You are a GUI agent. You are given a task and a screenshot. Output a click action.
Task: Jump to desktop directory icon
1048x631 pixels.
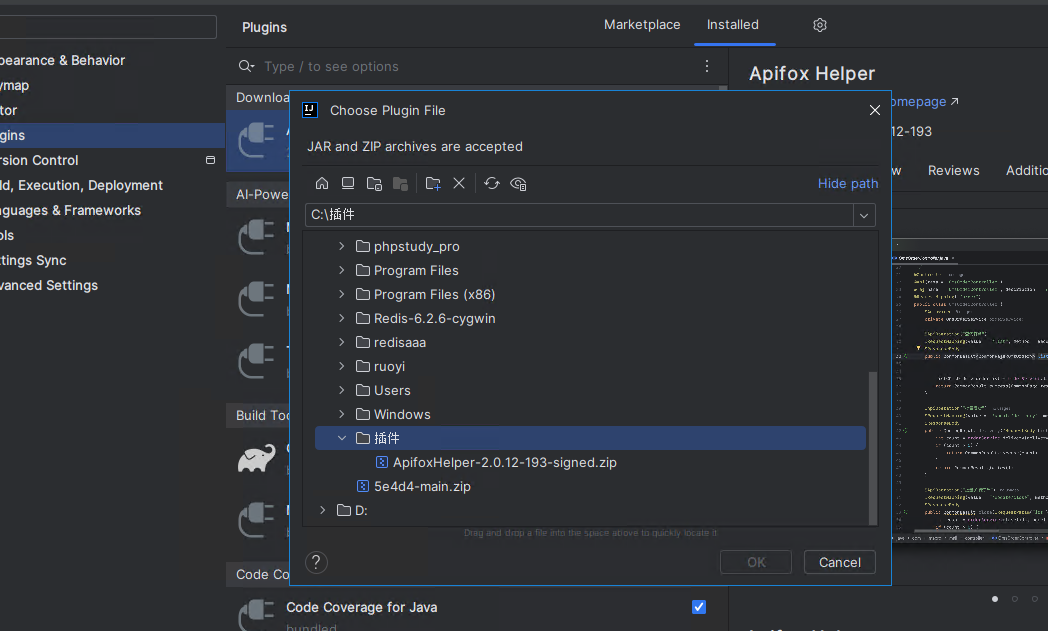tap(348, 183)
